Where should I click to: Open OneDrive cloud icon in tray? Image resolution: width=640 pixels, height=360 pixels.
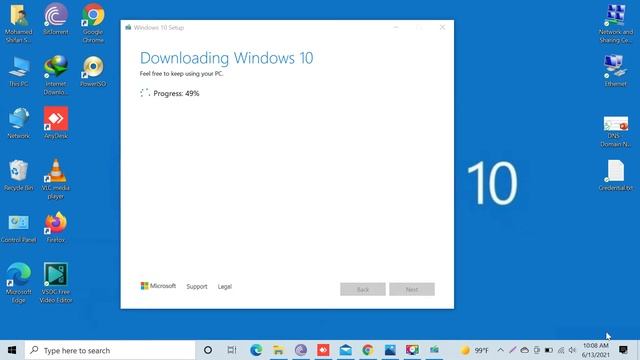click(x=524, y=350)
